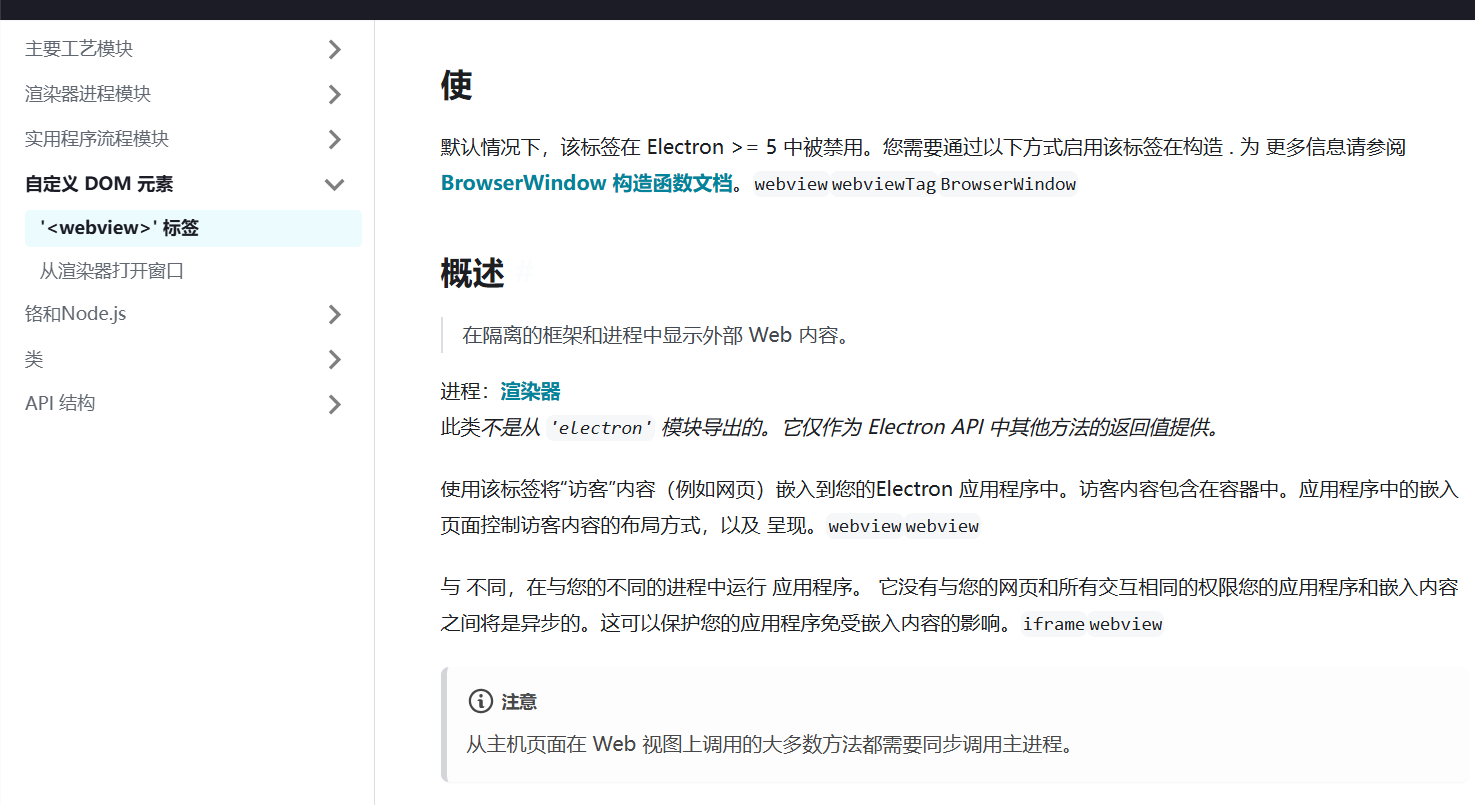
Task: Click the chevron beside 渲染器进程模块
Action: [x=335, y=93]
